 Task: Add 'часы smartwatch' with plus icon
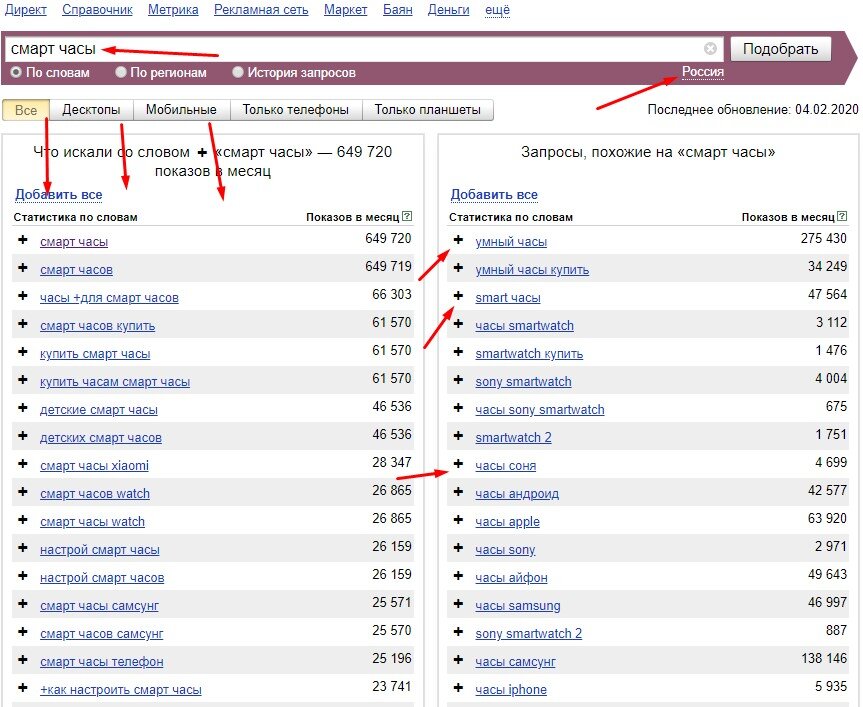[x=458, y=324]
